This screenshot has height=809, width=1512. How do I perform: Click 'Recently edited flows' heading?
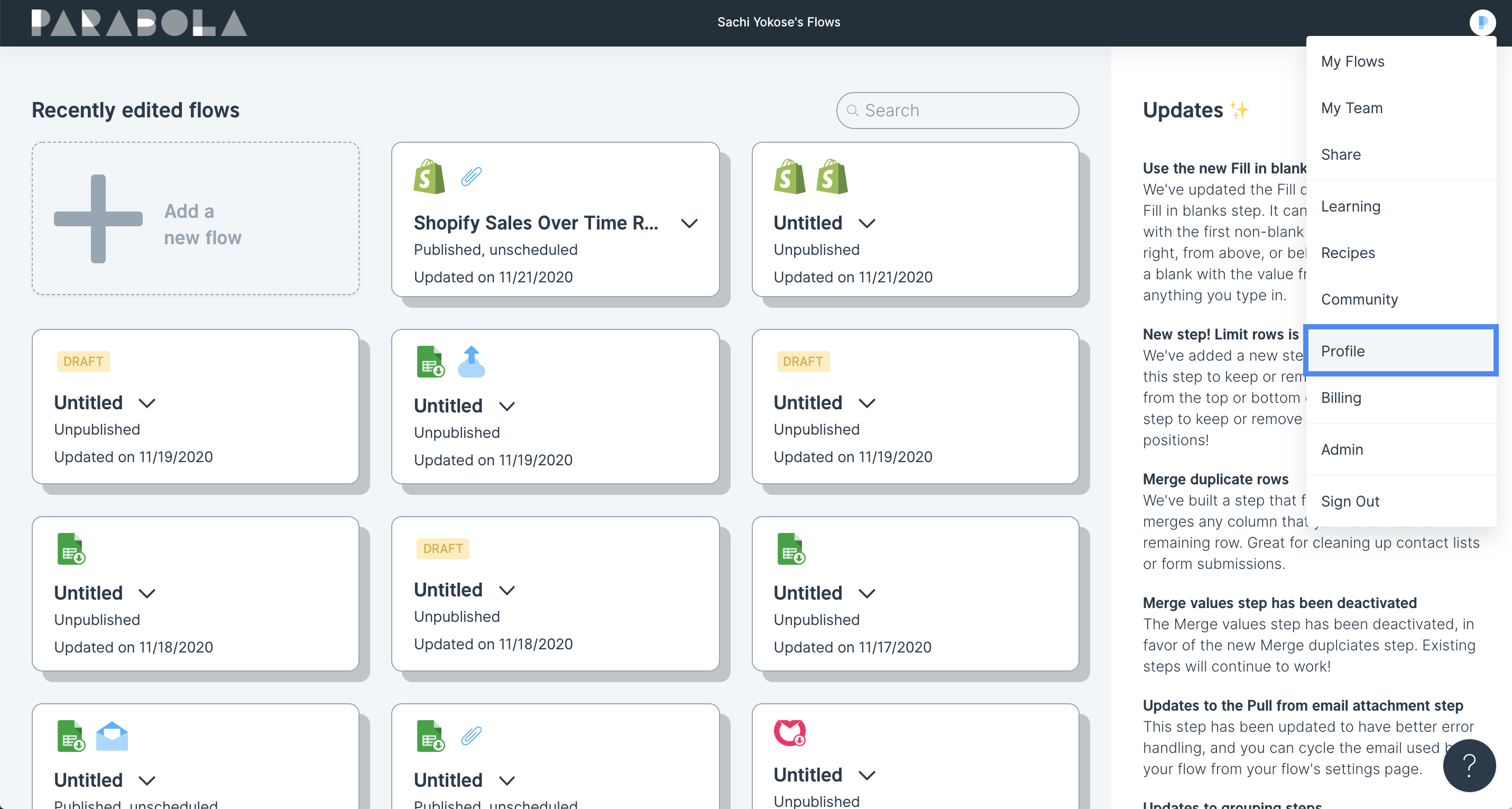click(x=135, y=111)
